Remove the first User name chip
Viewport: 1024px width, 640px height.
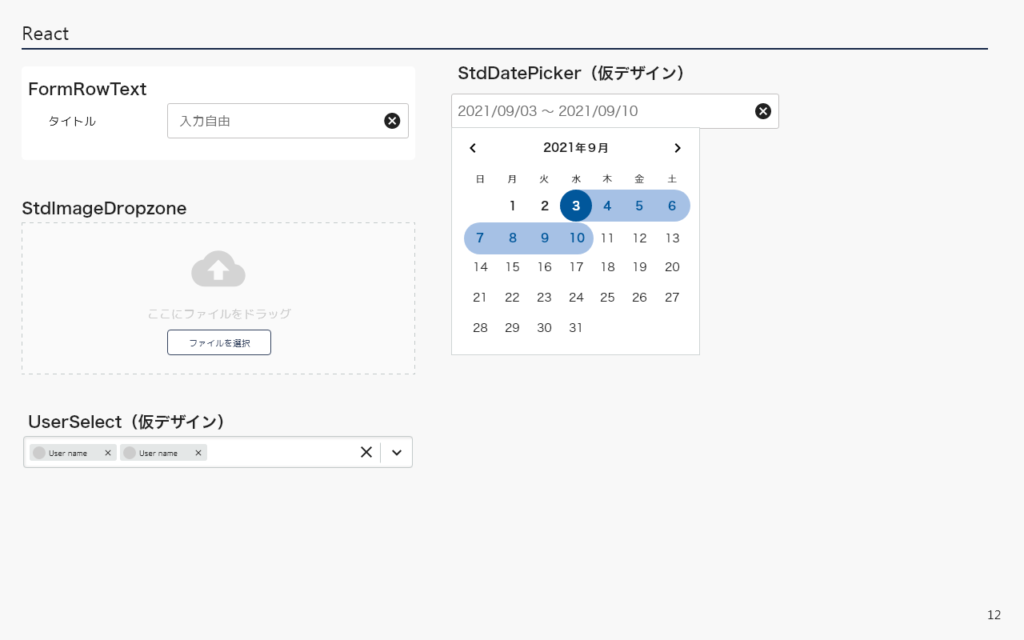(108, 453)
